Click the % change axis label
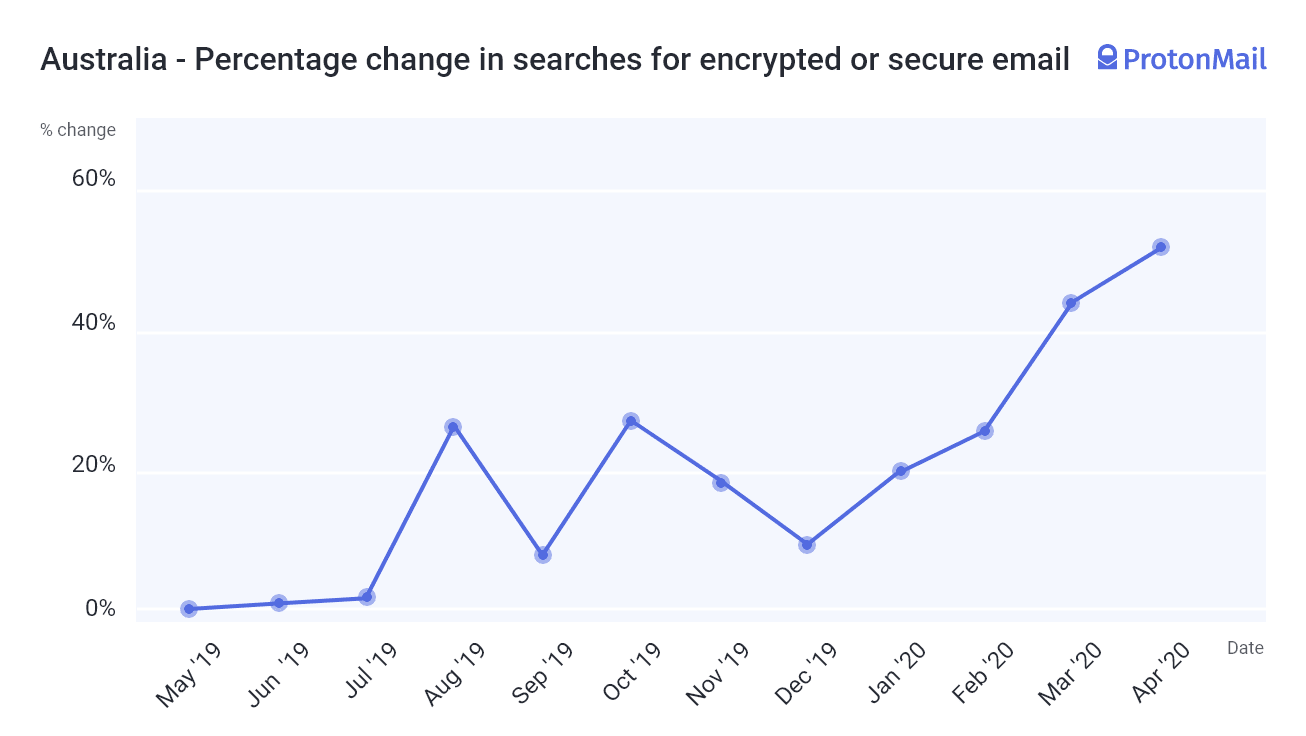 click(x=78, y=130)
